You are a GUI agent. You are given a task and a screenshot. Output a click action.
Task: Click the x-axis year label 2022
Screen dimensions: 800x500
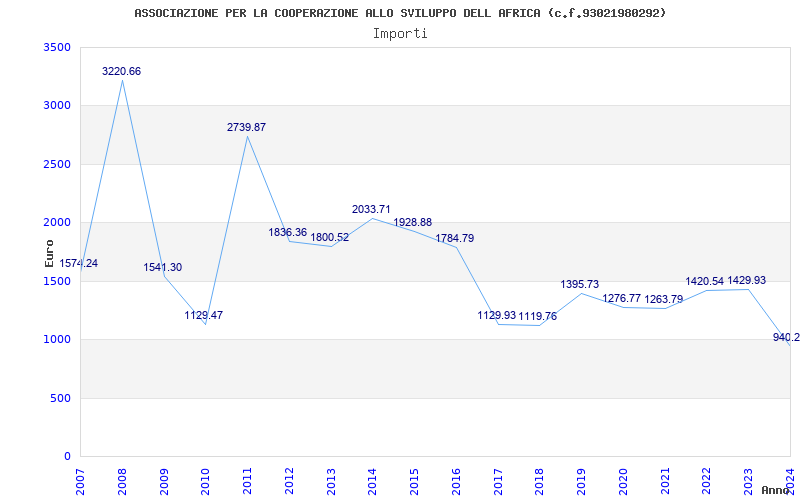click(707, 482)
